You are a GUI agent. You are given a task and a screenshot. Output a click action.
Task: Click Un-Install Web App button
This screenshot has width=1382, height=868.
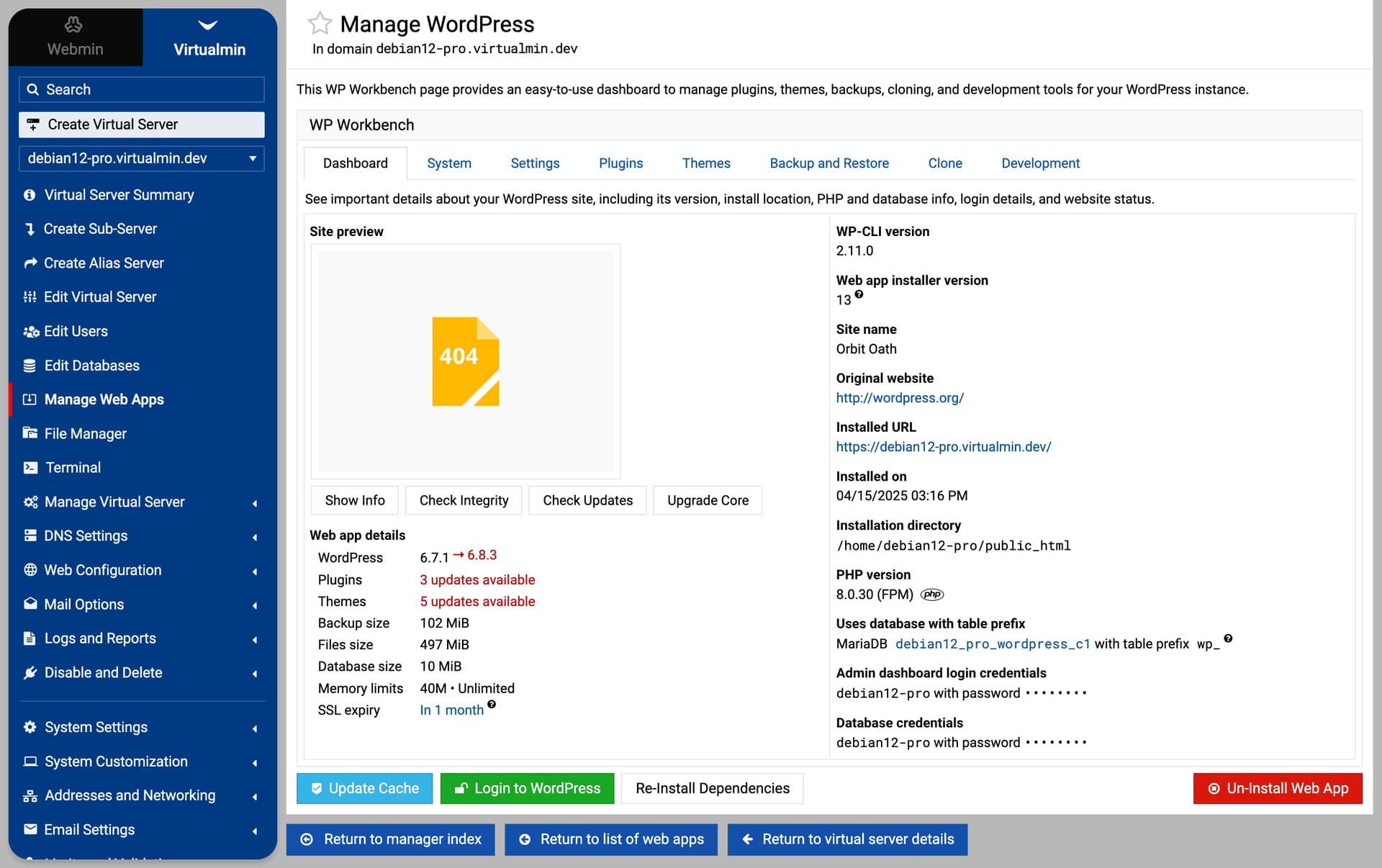tap(1277, 789)
